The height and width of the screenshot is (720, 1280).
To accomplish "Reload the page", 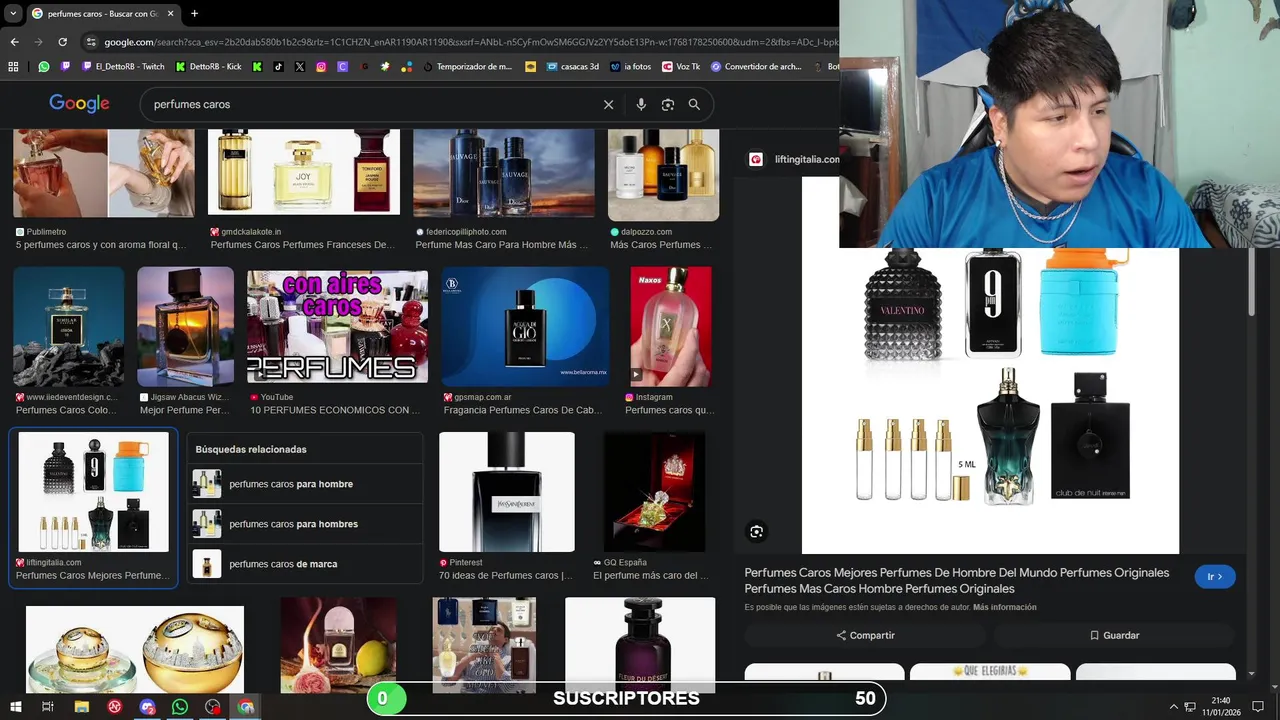I will click(x=62, y=42).
